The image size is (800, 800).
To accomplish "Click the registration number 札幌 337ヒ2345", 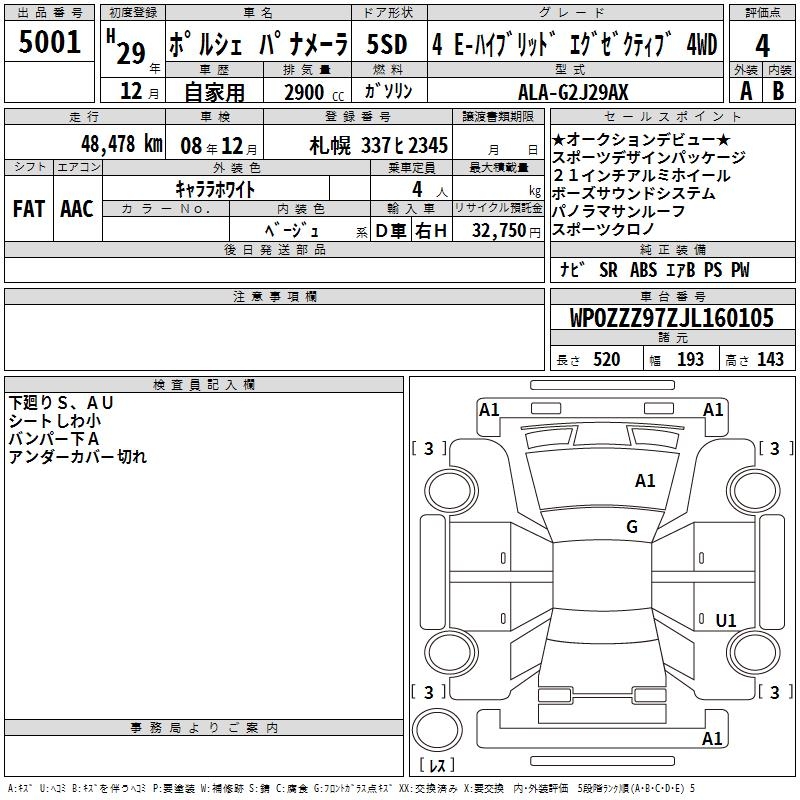I will pos(379,145).
